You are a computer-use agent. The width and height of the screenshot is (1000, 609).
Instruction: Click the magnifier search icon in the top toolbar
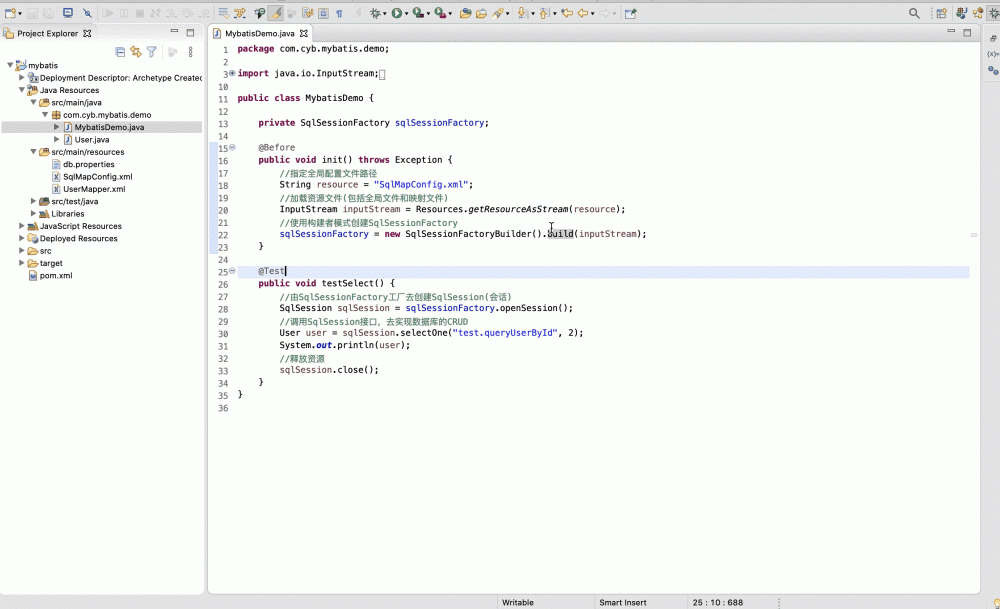point(914,14)
